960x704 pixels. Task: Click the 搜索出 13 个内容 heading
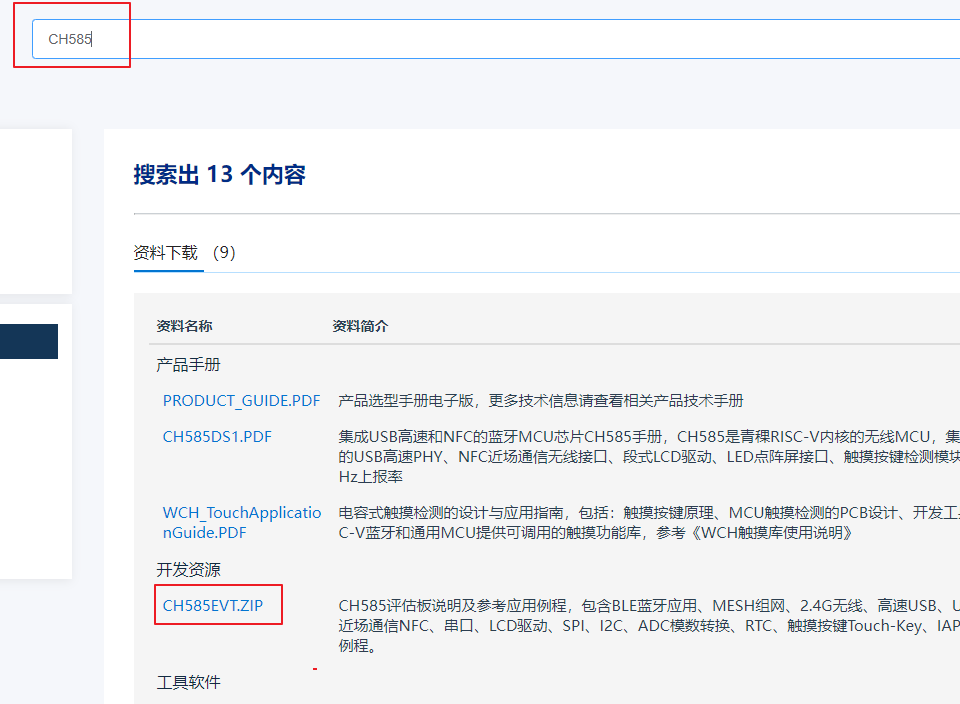(x=219, y=174)
